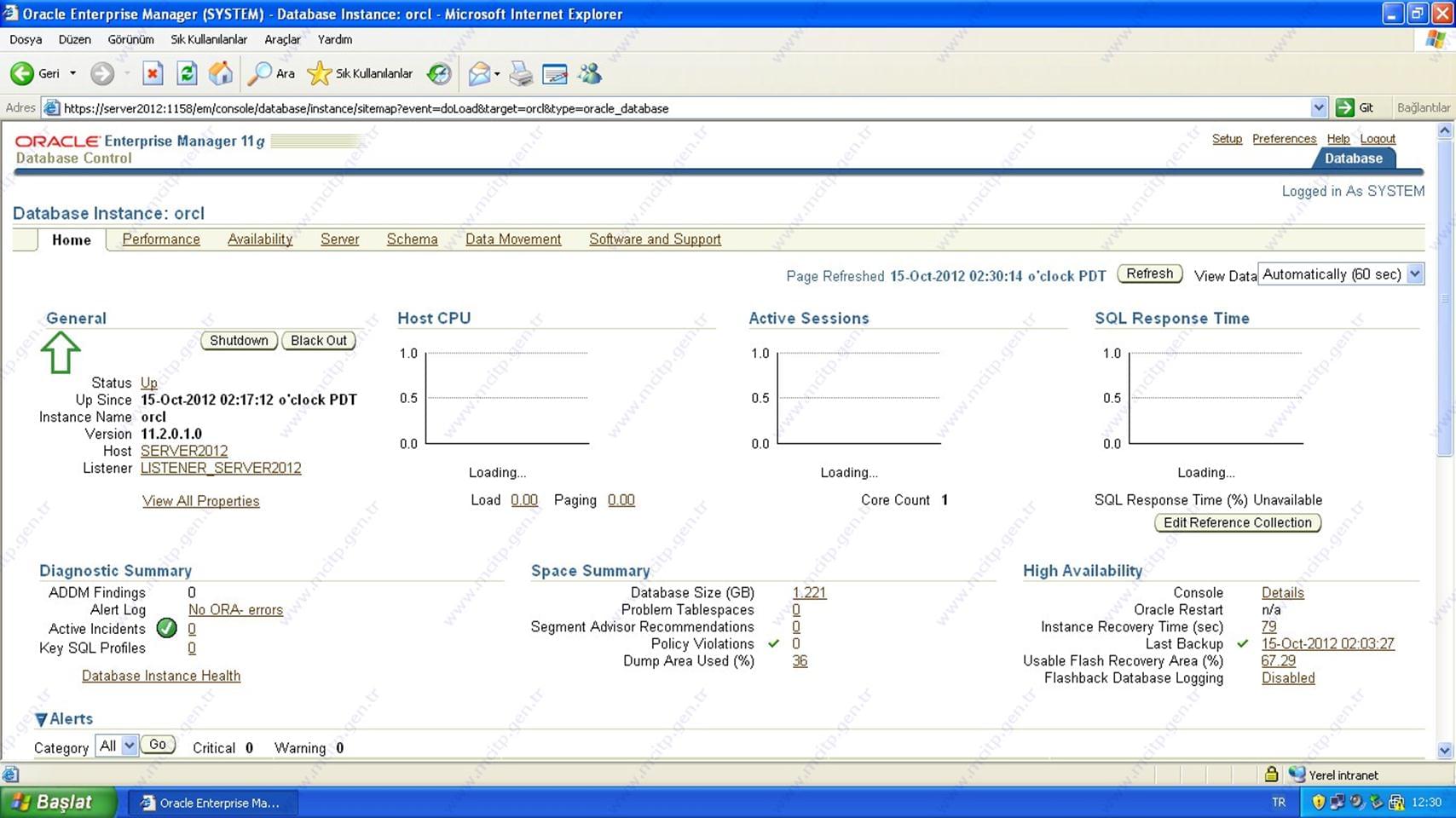
Task: Open the Araçlar menu
Action: [282, 39]
